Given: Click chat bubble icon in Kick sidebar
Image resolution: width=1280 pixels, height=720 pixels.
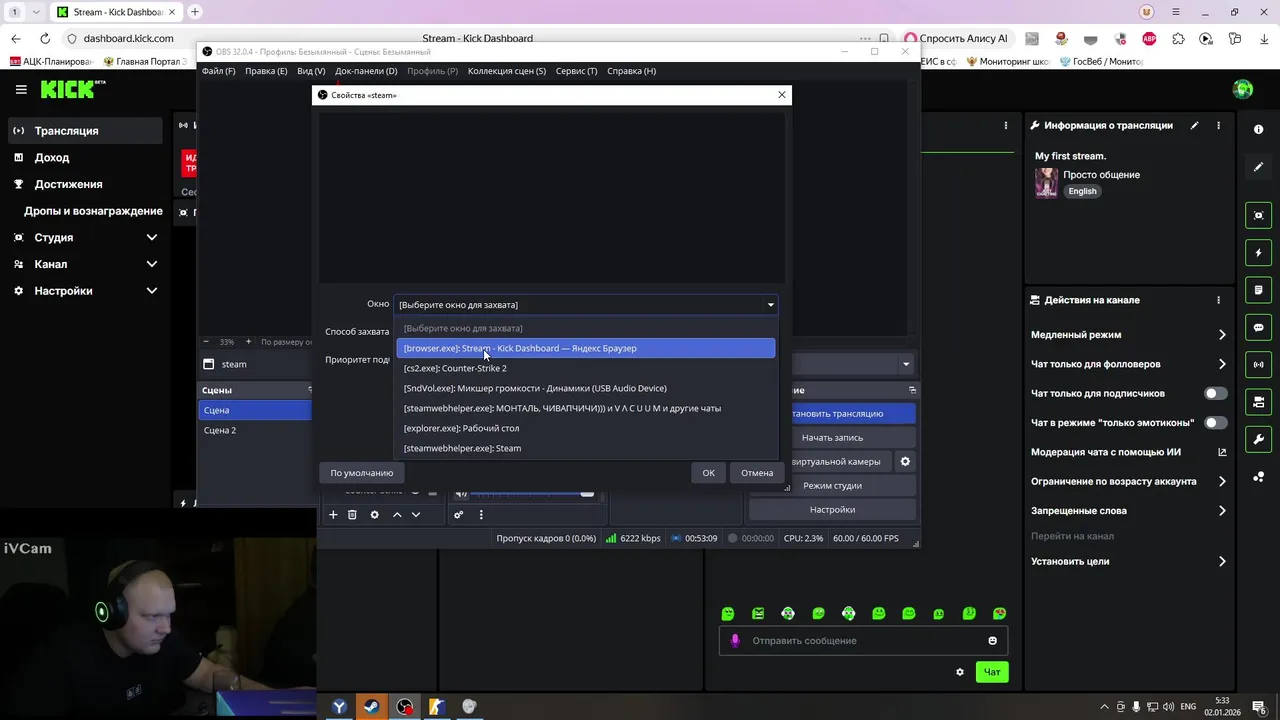Looking at the screenshot, I should 1258,328.
